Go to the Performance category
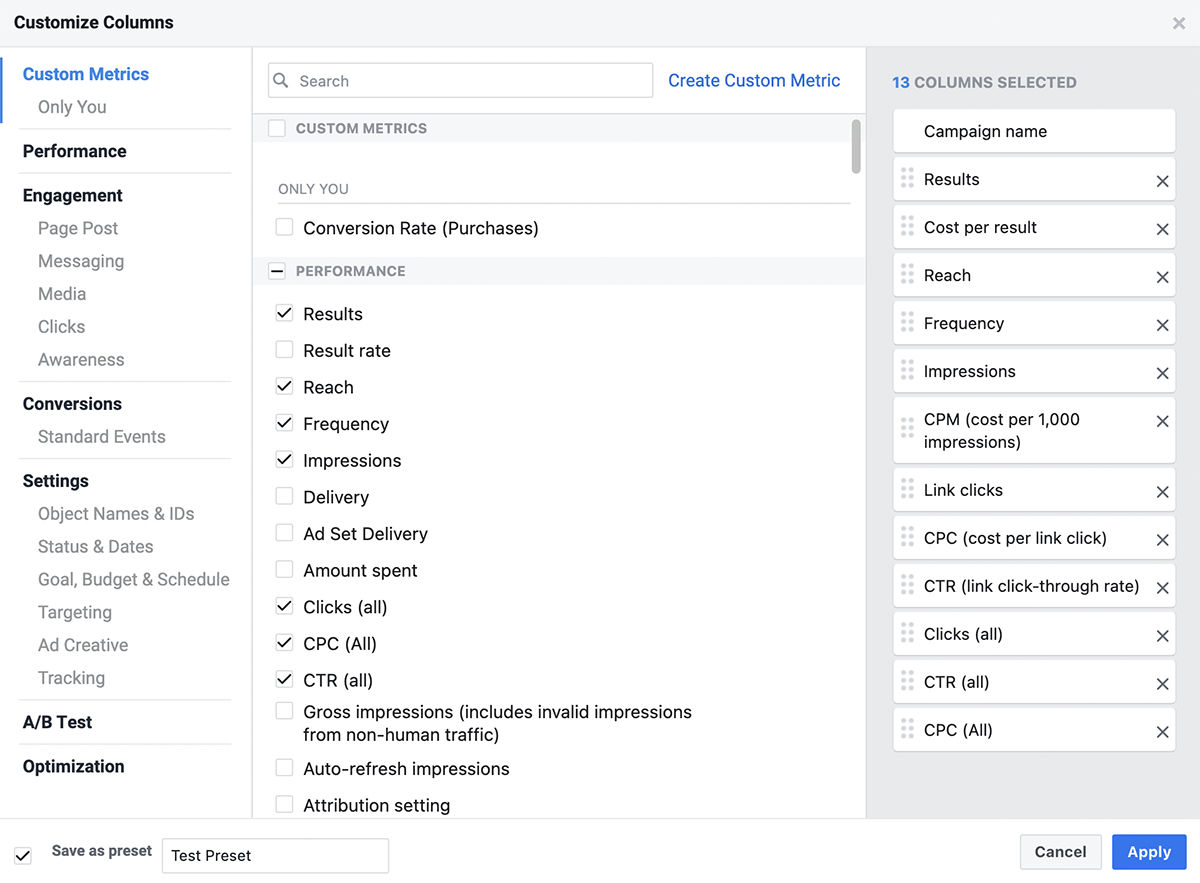This screenshot has height=883, width=1200. click(75, 151)
